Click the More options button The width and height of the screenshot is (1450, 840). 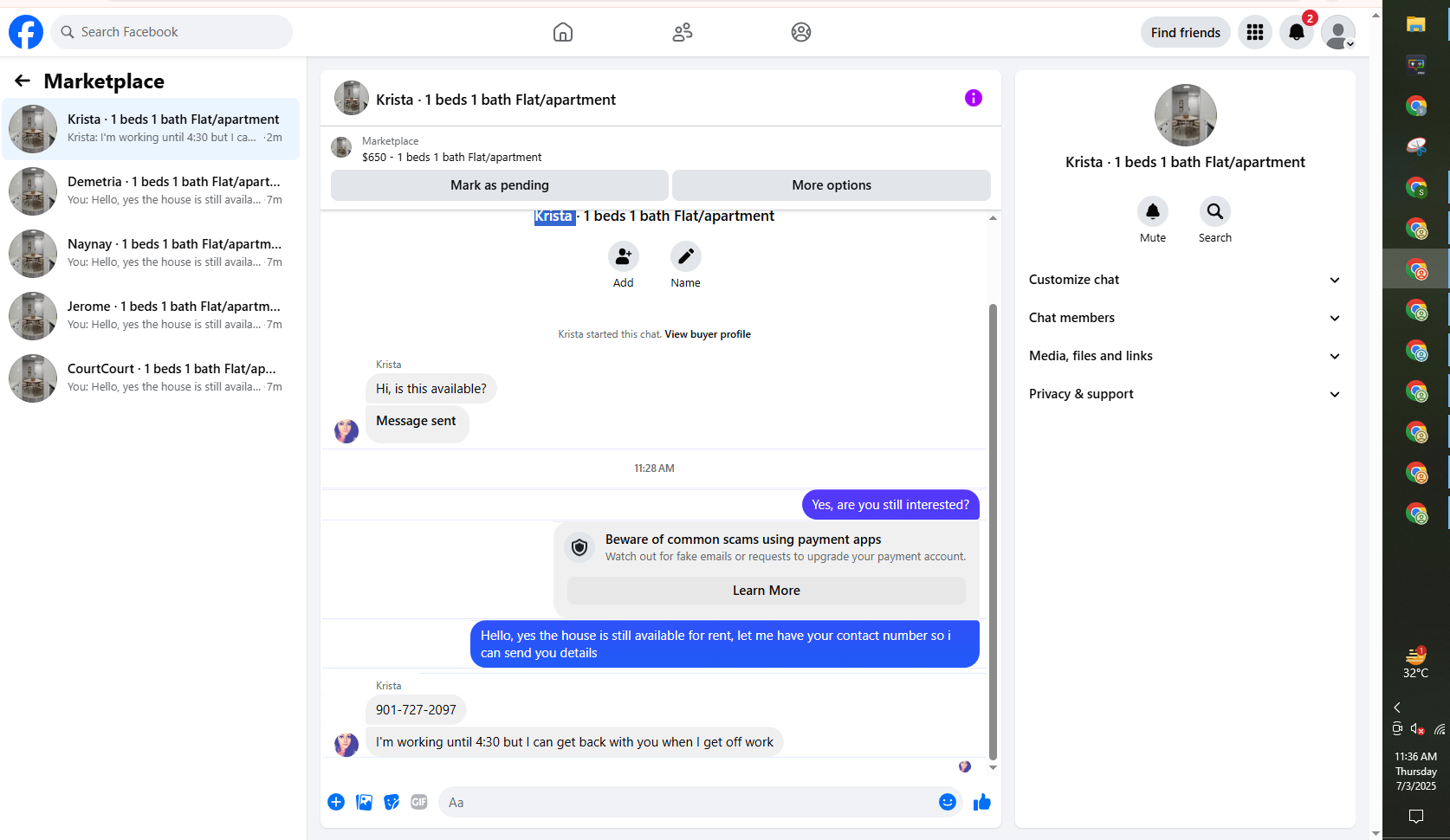pyautogui.click(x=832, y=185)
